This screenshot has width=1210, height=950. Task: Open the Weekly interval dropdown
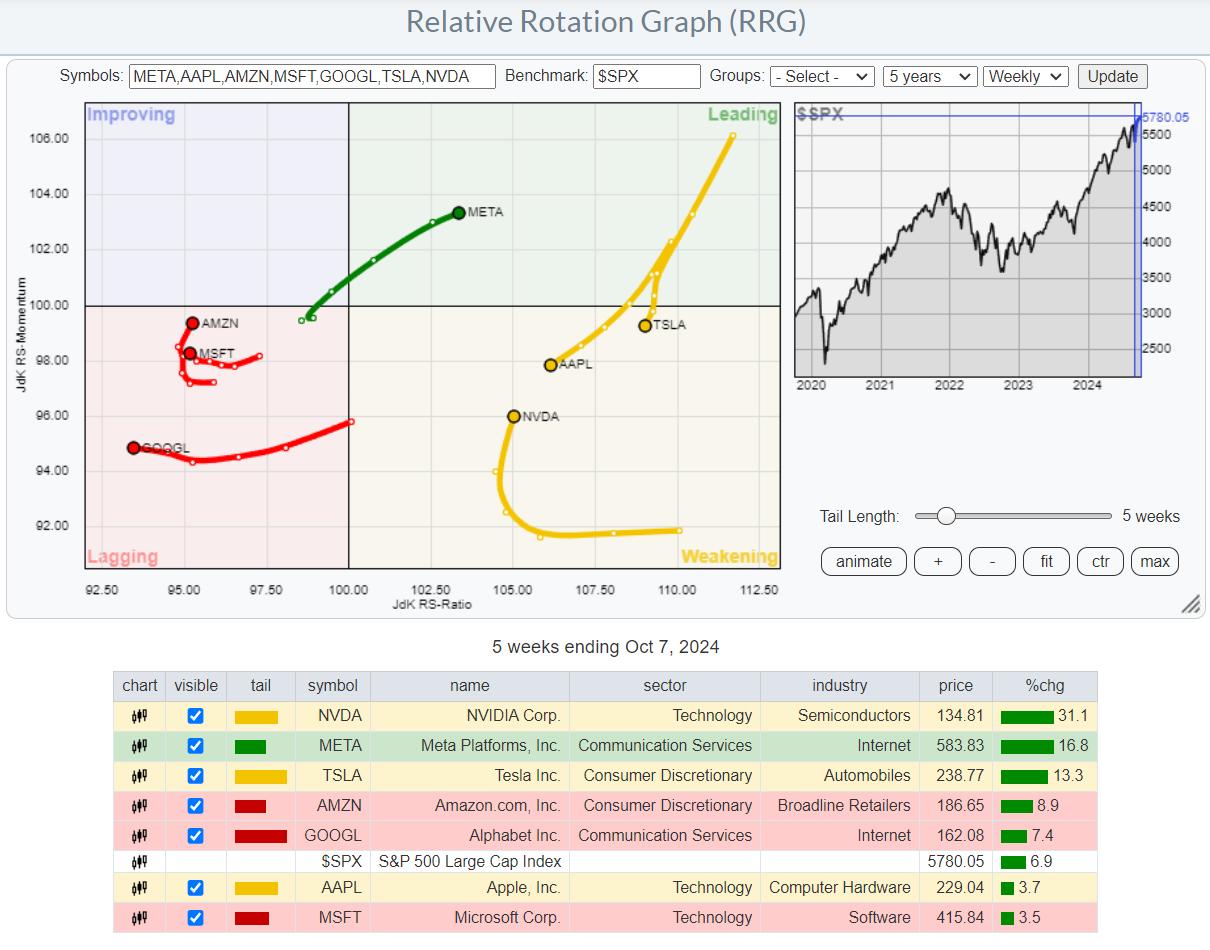coord(1026,77)
